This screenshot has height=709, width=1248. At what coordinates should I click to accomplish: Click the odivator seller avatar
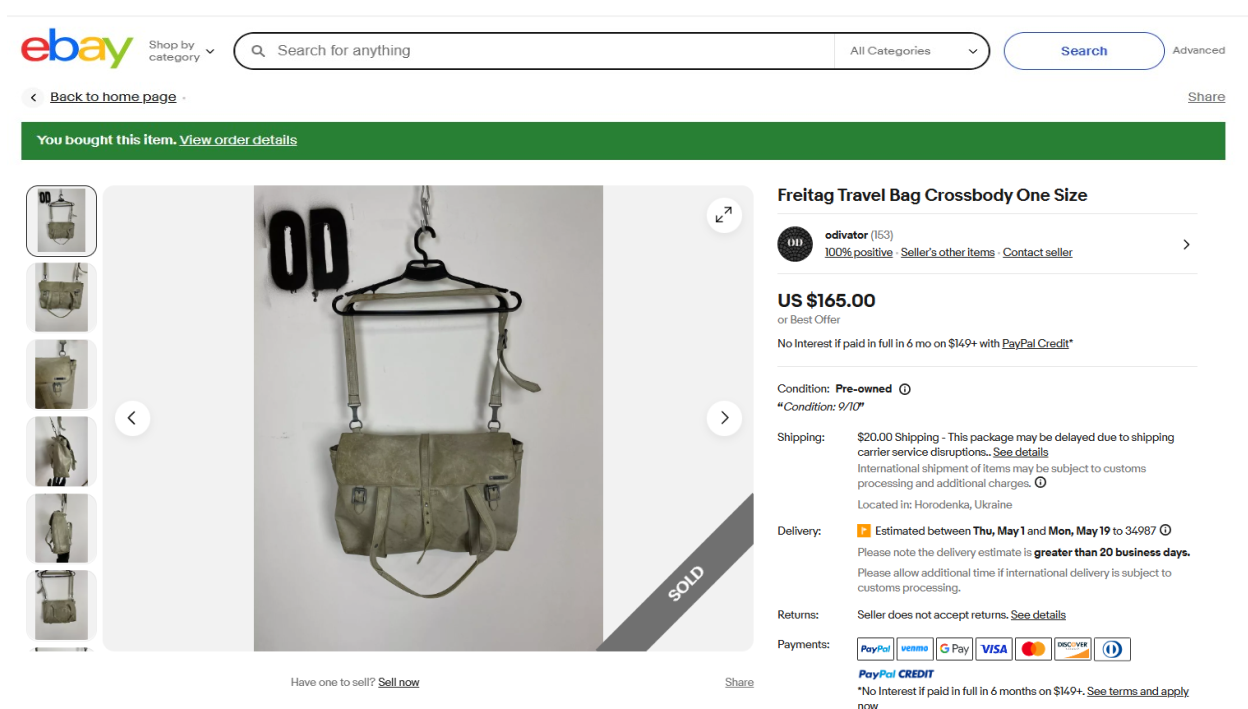coord(795,244)
